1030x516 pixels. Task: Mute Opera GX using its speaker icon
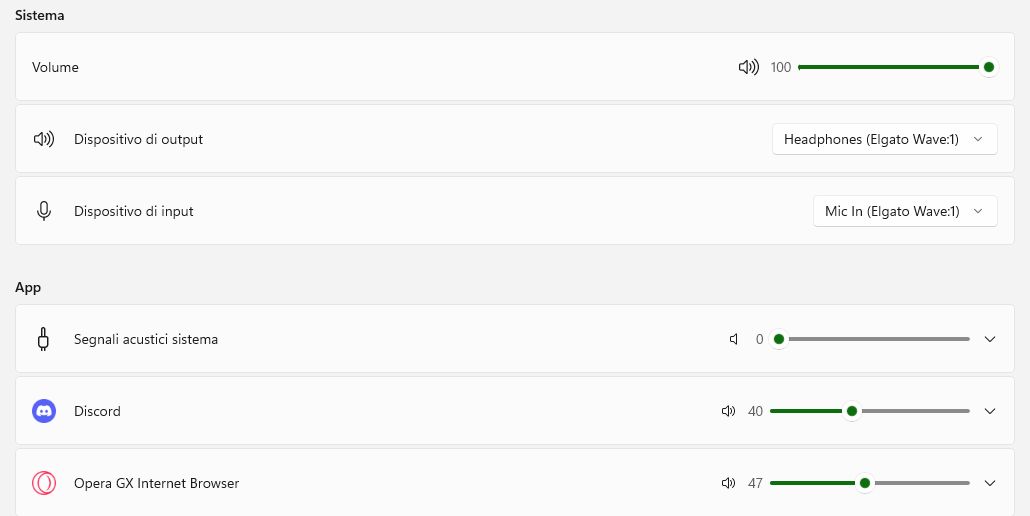728,484
